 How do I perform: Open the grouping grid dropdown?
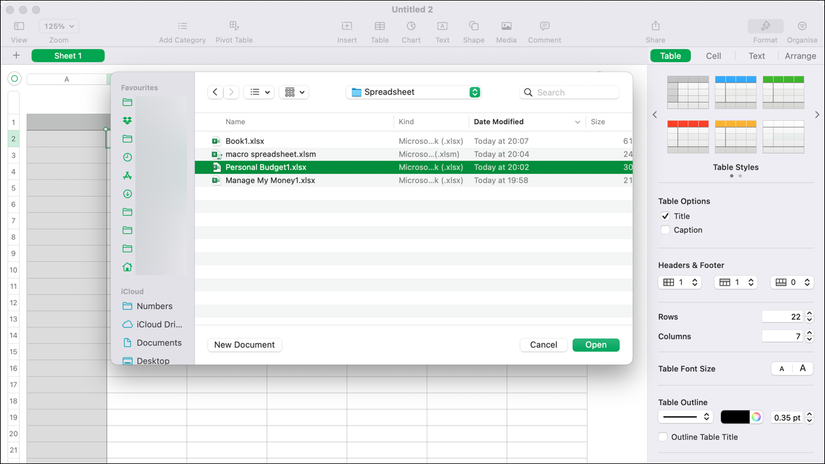[294, 92]
